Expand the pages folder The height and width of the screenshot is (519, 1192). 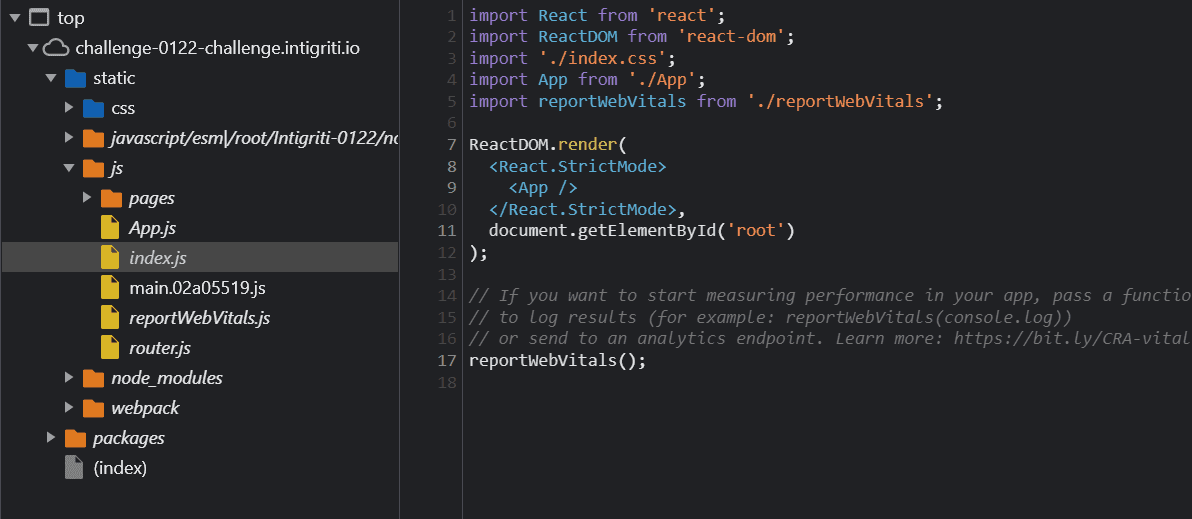pyautogui.click(x=87, y=198)
